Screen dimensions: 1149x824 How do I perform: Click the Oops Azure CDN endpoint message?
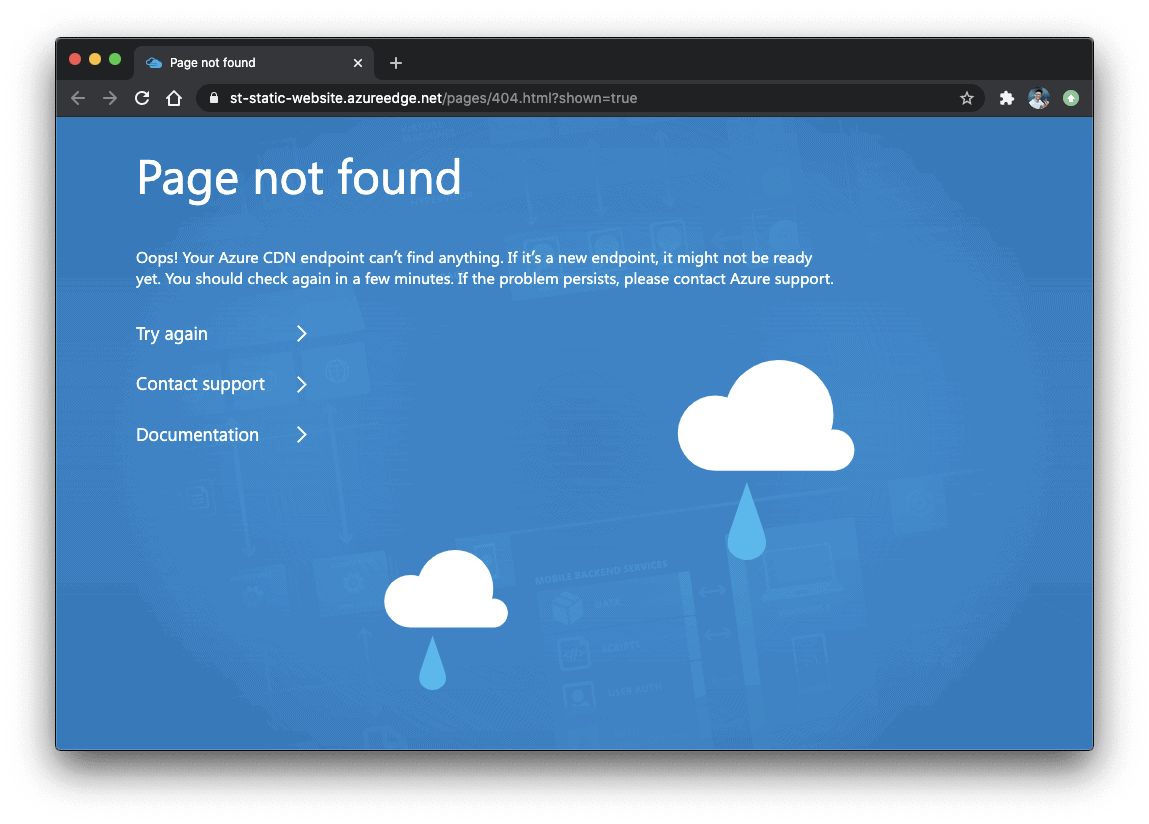point(484,268)
